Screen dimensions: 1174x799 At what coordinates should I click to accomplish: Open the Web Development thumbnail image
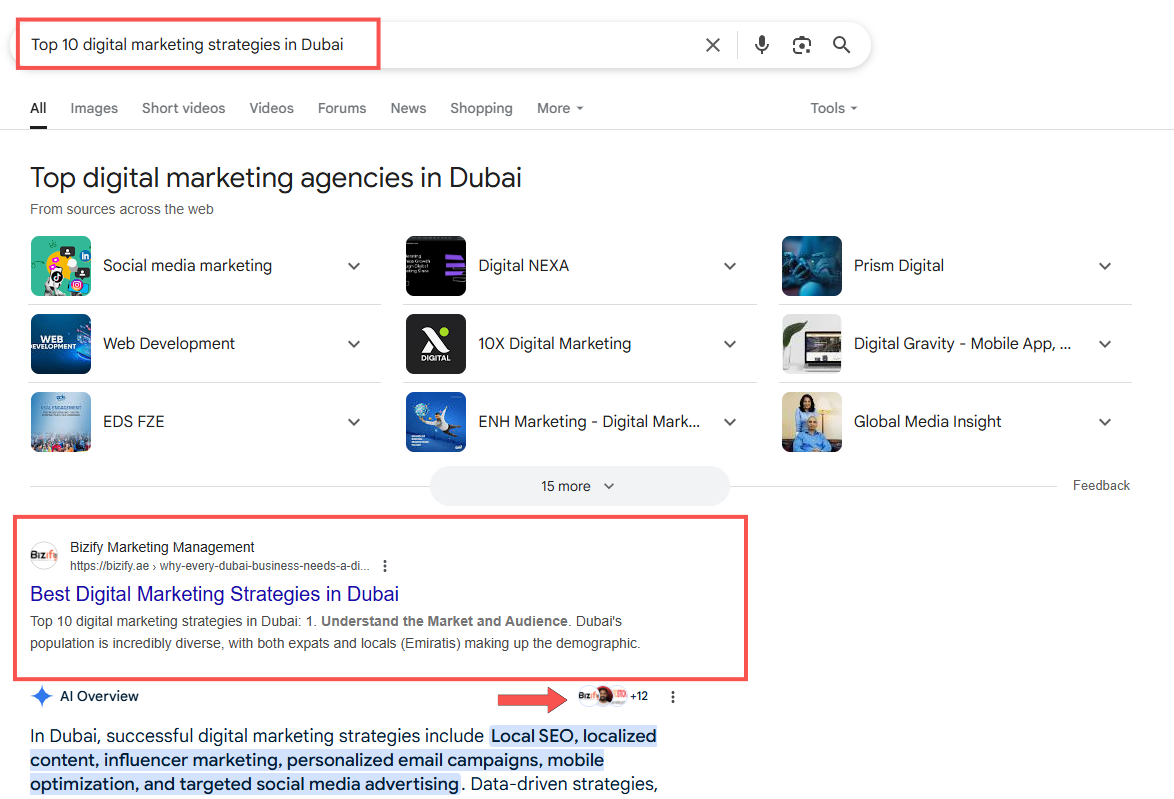[61, 344]
